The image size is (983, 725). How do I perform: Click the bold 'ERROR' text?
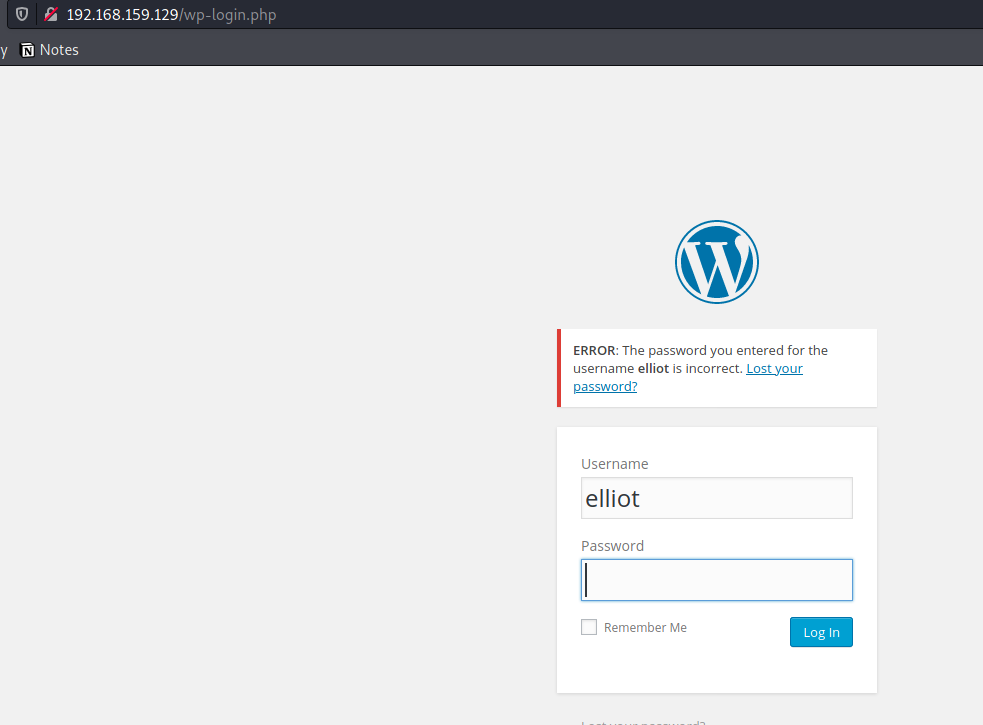[x=594, y=351]
